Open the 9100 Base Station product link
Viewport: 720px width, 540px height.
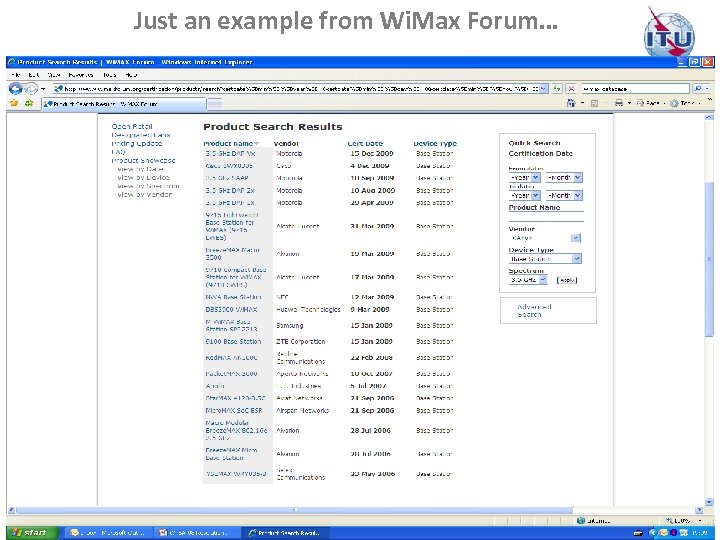coord(233,342)
